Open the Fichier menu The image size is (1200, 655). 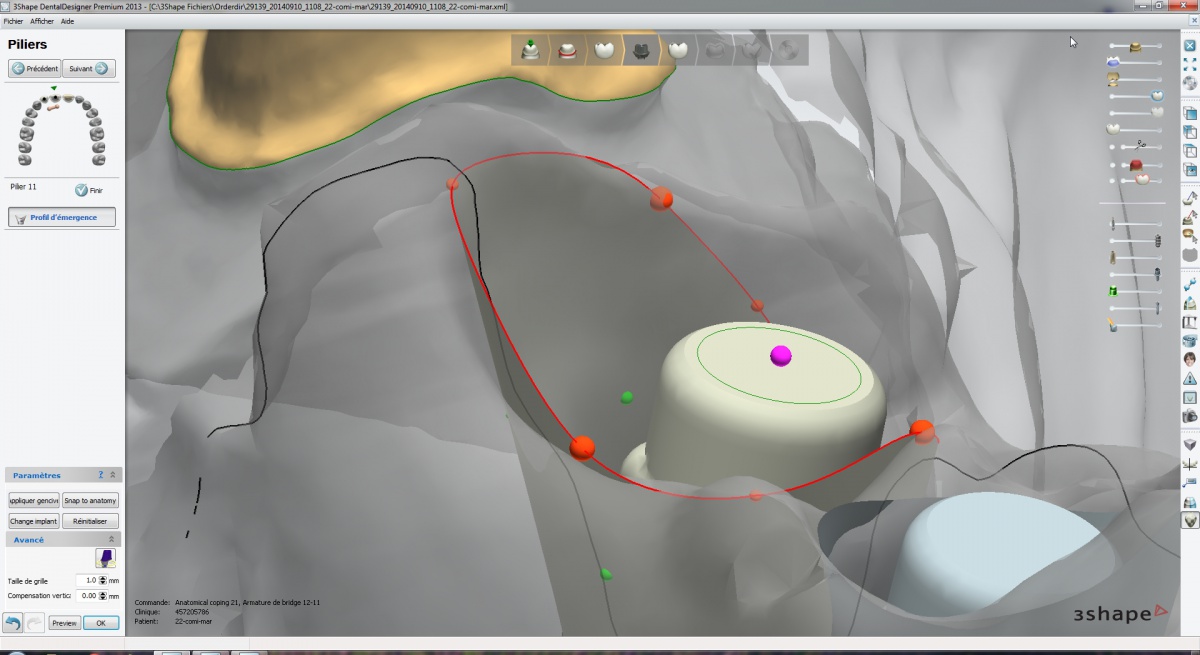pyautogui.click(x=13, y=21)
